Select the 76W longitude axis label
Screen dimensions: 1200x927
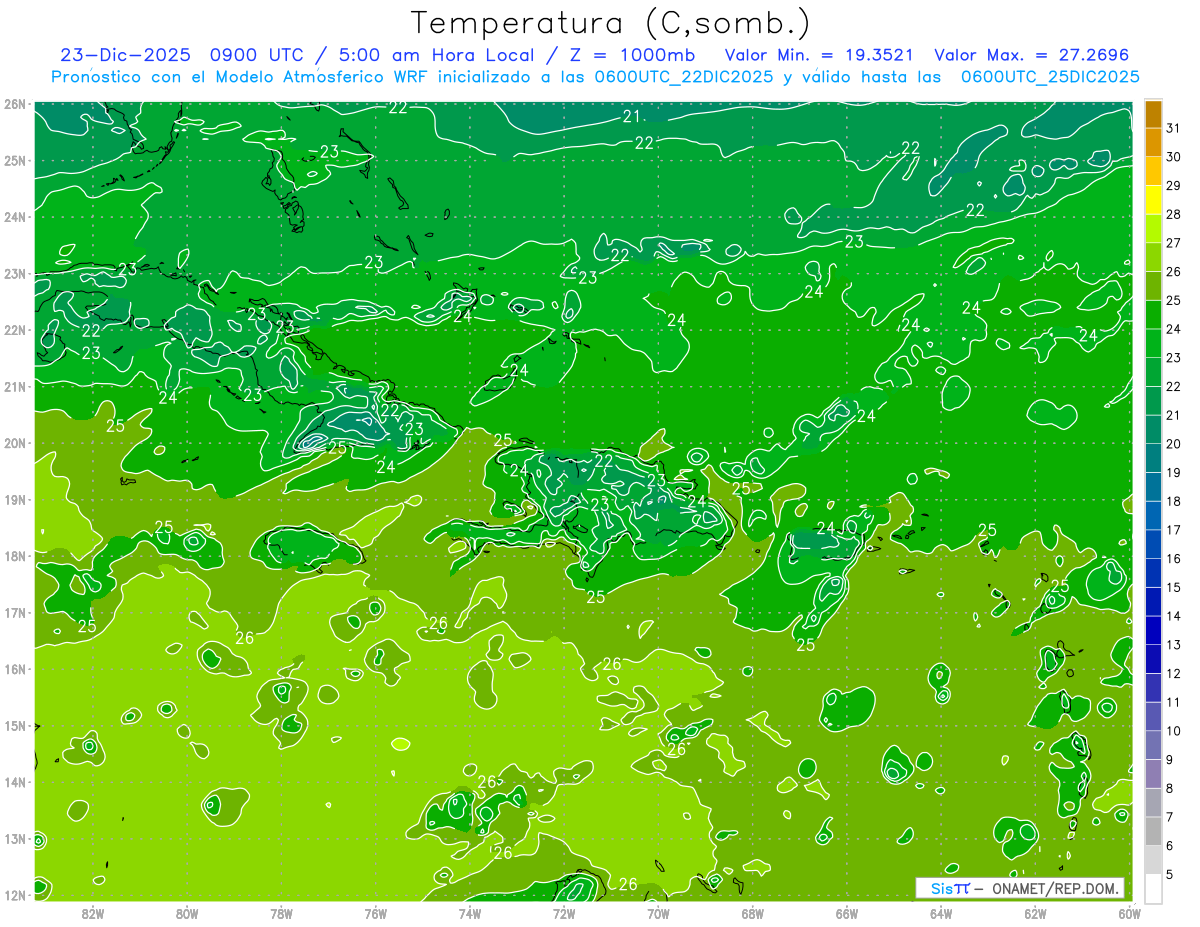tap(376, 913)
